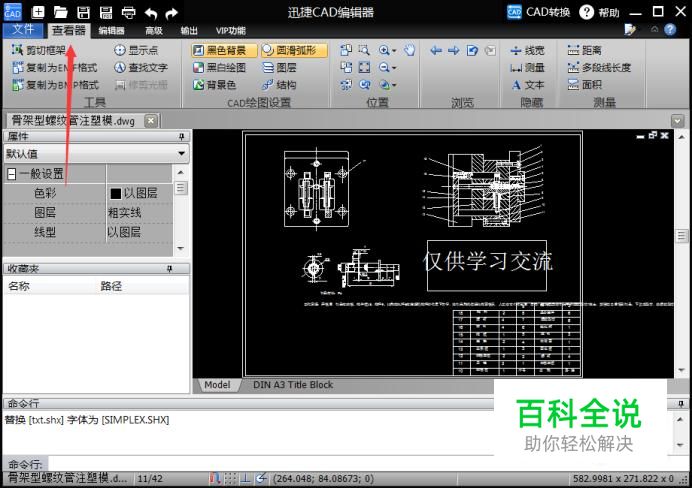Open the 文件 menu
The height and width of the screenshot is (488, 692).
pos(23,30)
